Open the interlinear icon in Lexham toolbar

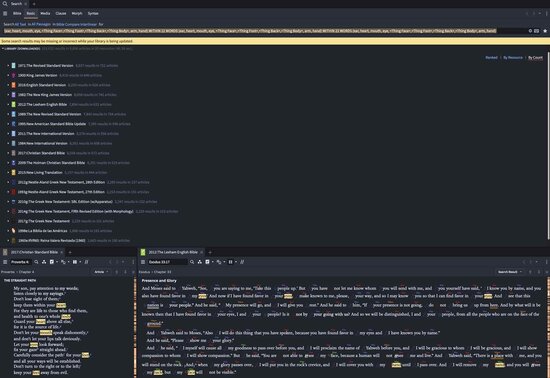tap(219, 262)
